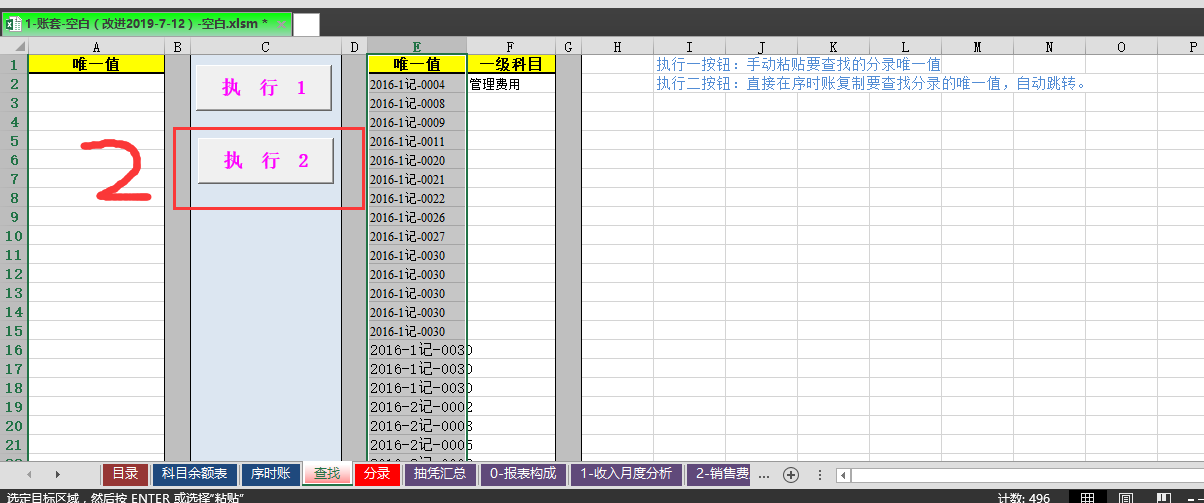Go to the 1-收入月度分析 sheet tab
The height and width of the screenshot is (503, 1204).
click(627, 474)
